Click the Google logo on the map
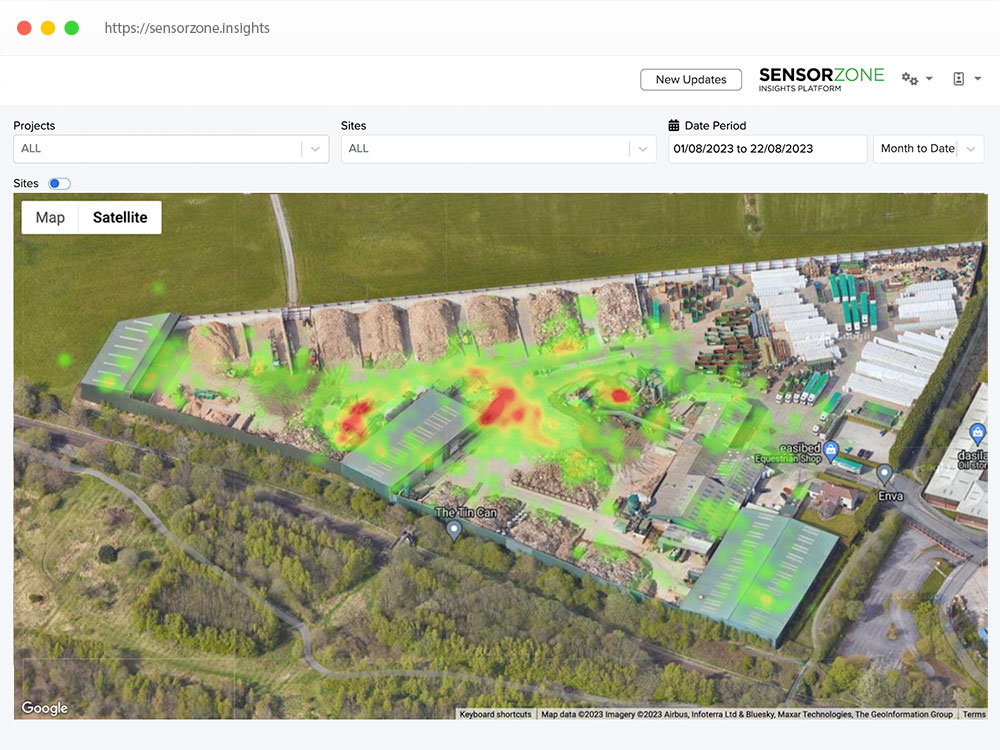Image resolution: width=1000 pixels, height=750 pixels. click(44, 708)
